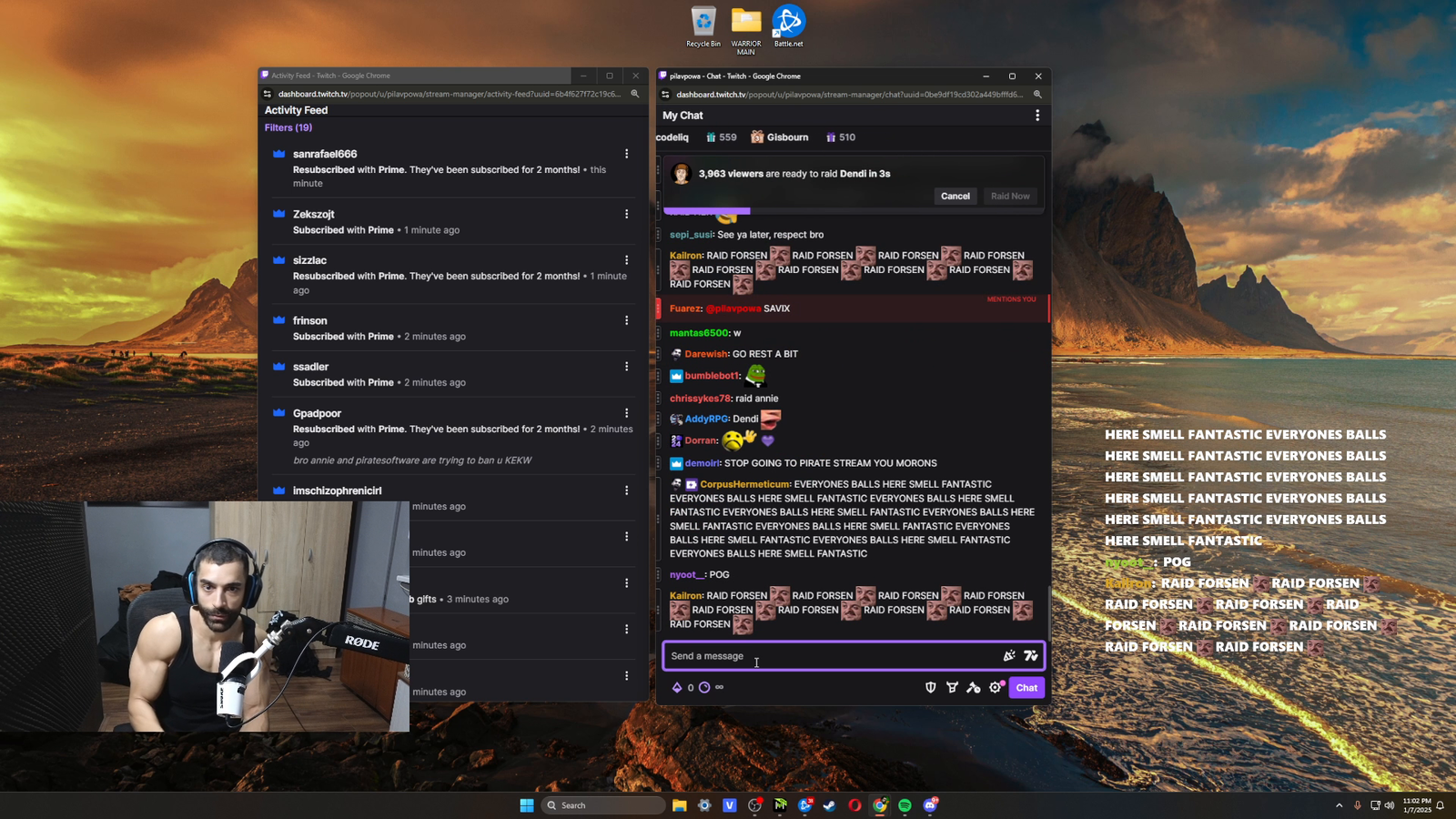This screenshot has width=1456, height=819.
Task: Click demoiri username in chat
Action: tap(703, 463)
